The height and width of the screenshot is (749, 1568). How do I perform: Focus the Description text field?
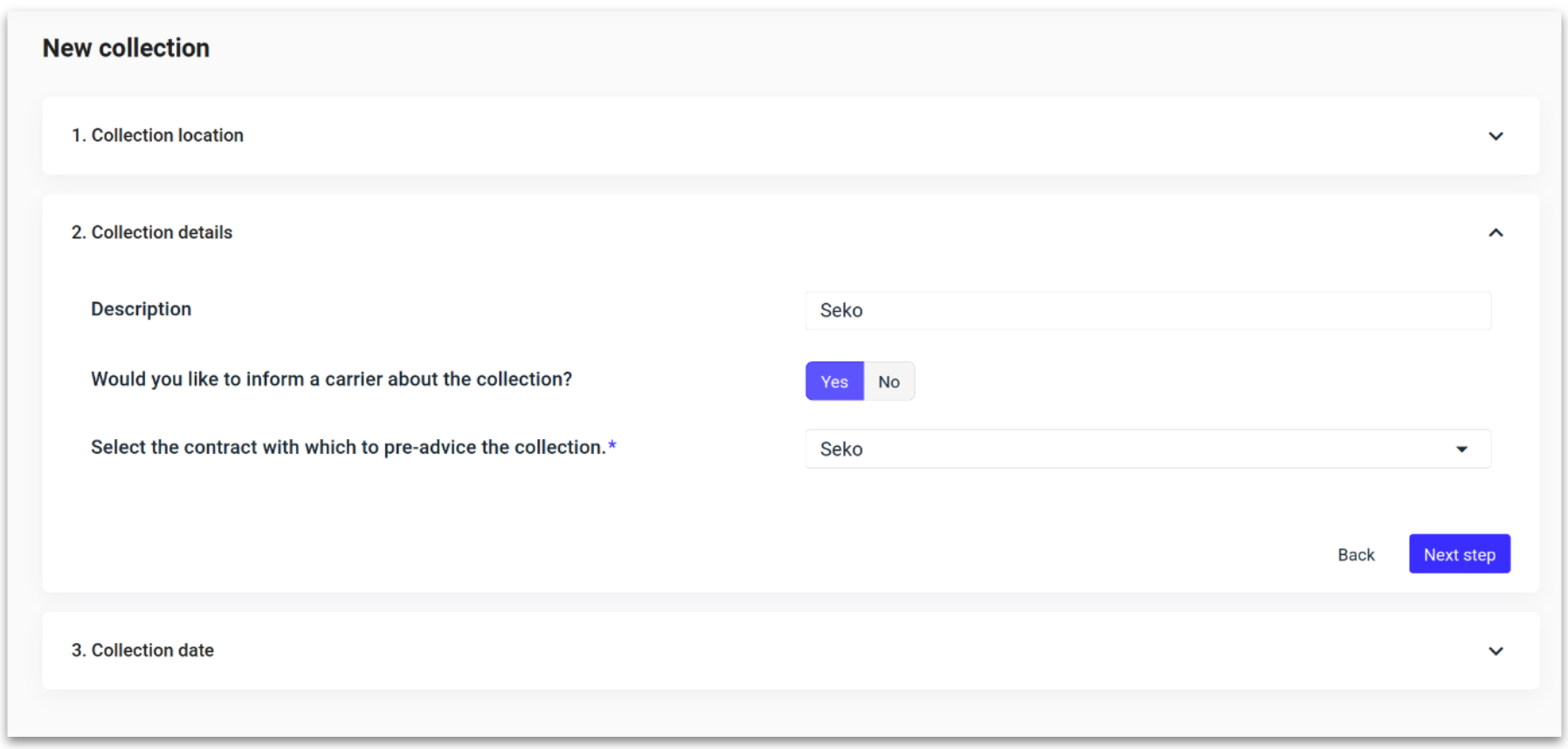(1147, 311)
